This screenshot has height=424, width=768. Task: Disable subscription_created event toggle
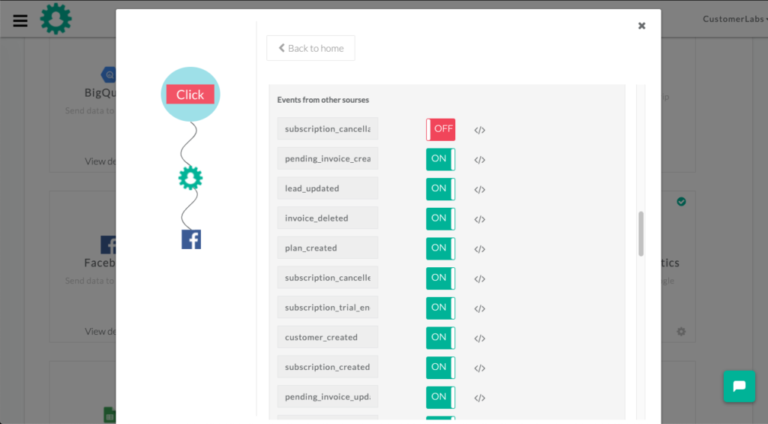coord(440,368)
